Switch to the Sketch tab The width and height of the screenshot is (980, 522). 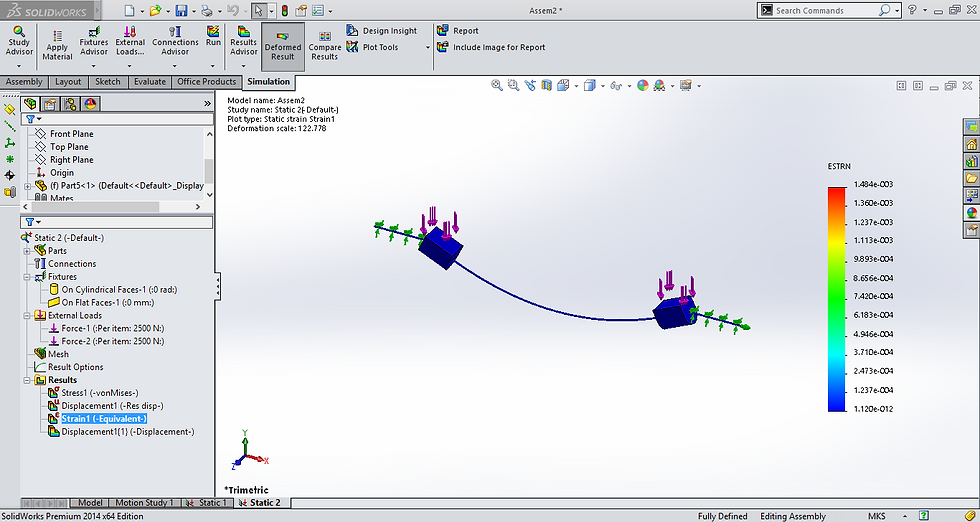108,82
